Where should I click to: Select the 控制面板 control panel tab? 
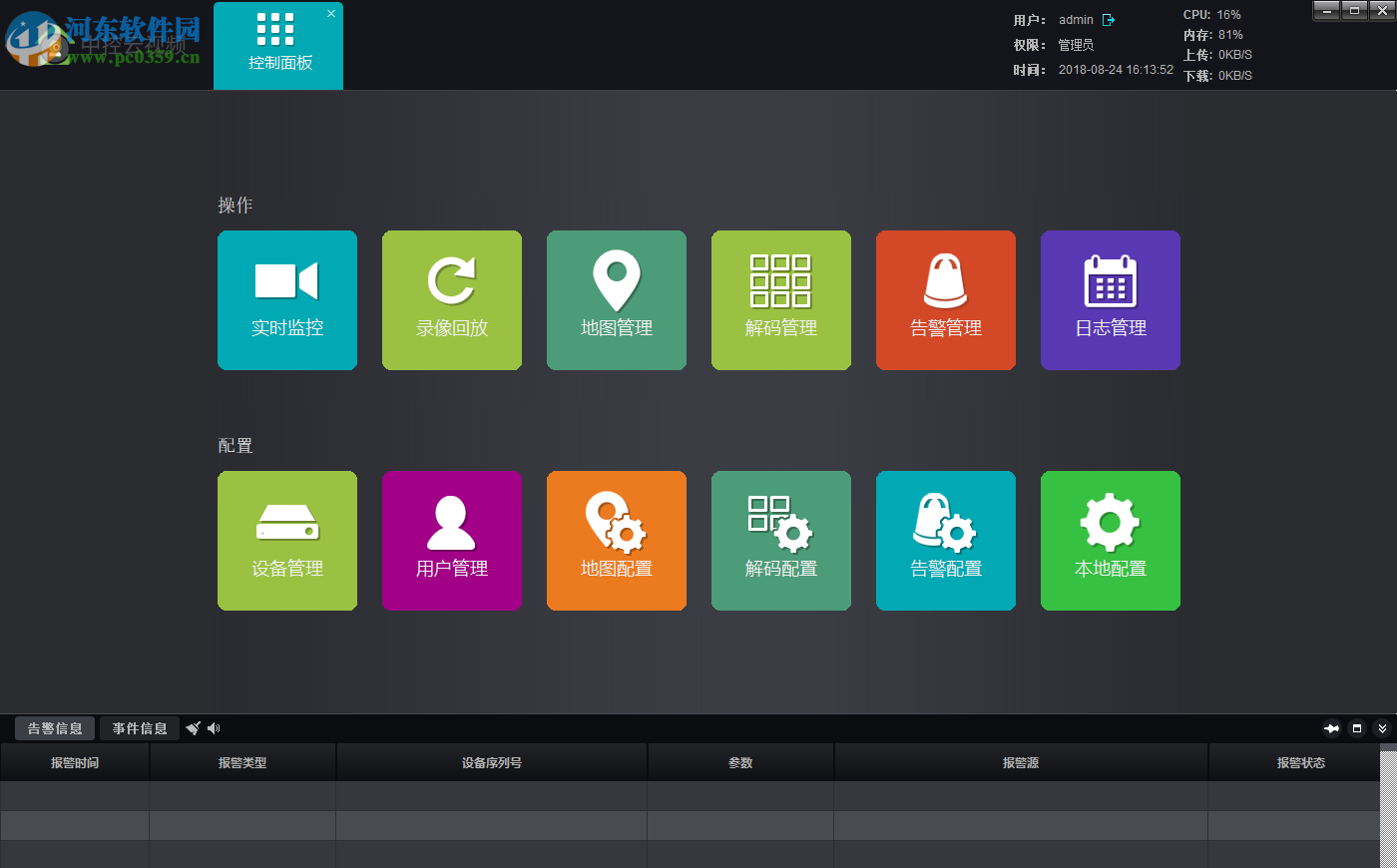point(278,46)
